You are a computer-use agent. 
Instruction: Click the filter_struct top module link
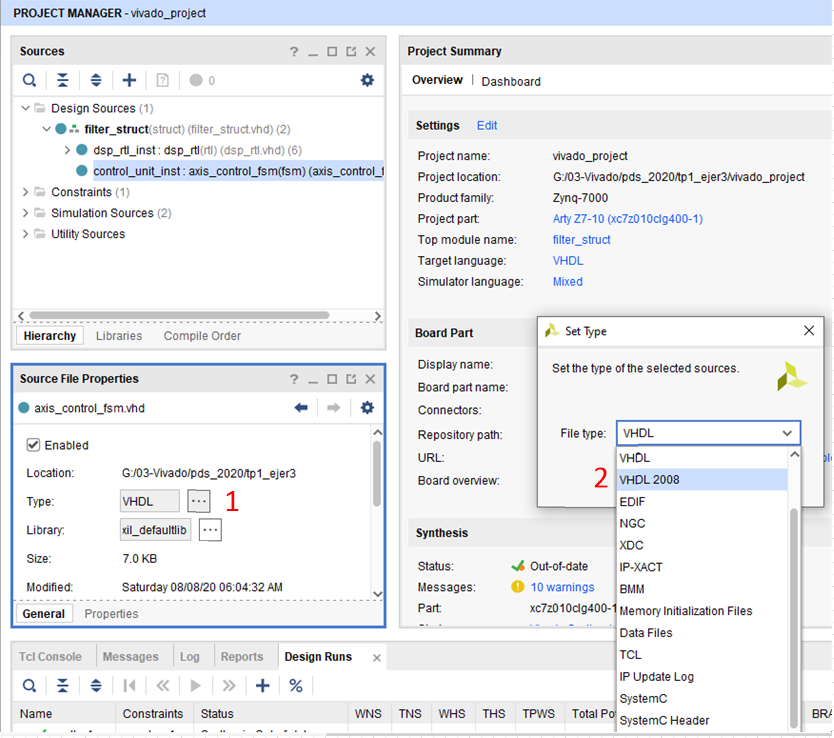tap(581, 240)
